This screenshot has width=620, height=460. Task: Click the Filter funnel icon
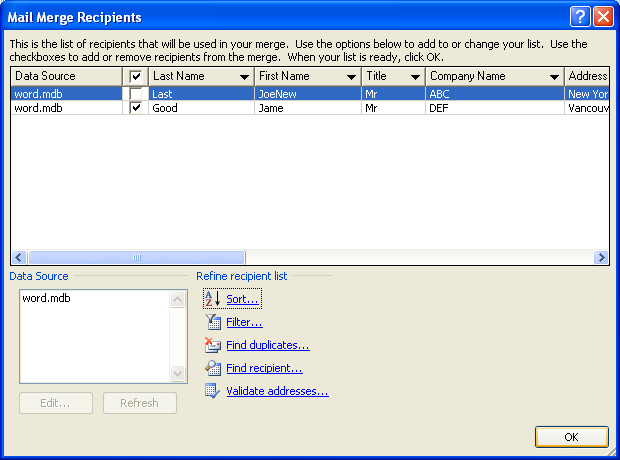213,322
